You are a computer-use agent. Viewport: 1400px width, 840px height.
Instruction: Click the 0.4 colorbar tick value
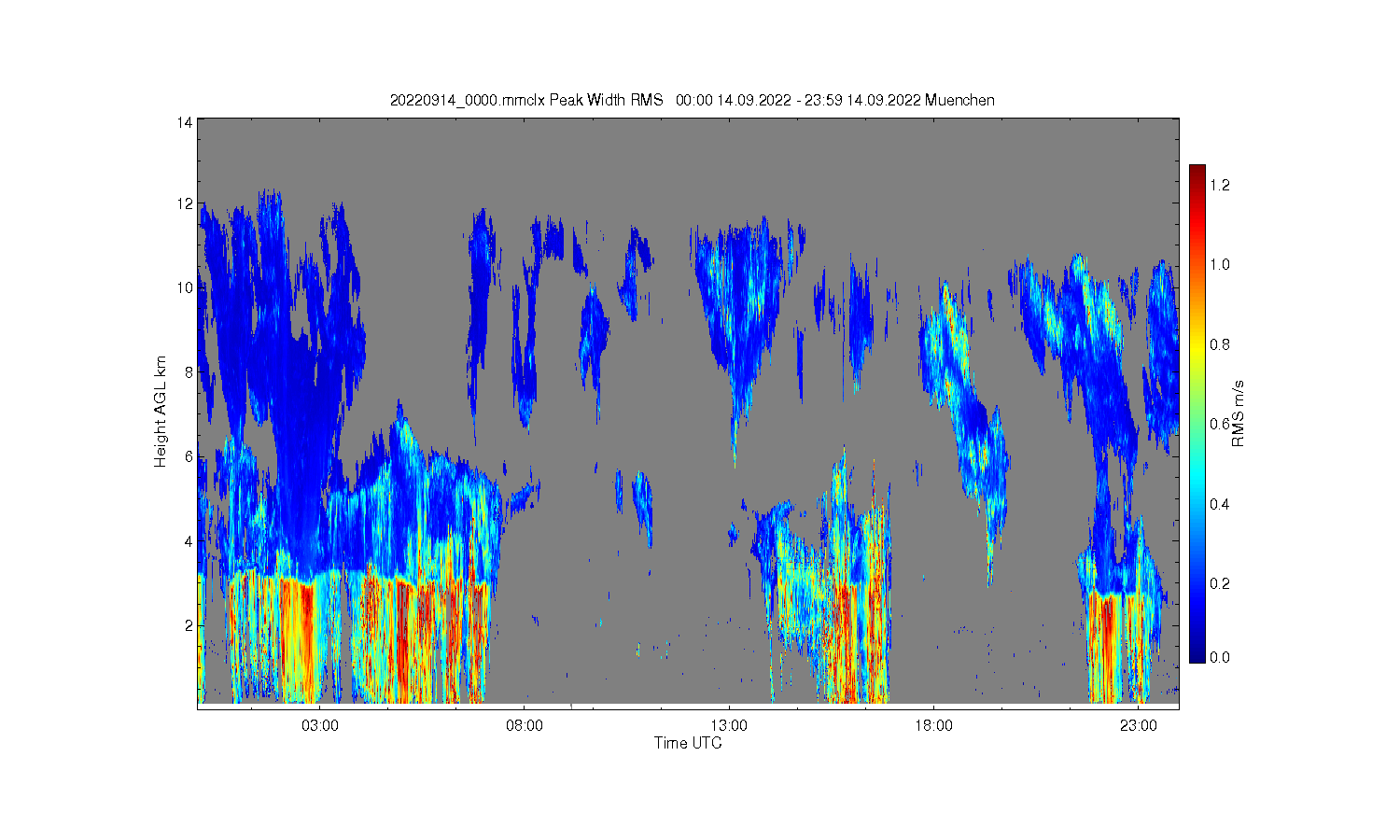(1220, 504)
